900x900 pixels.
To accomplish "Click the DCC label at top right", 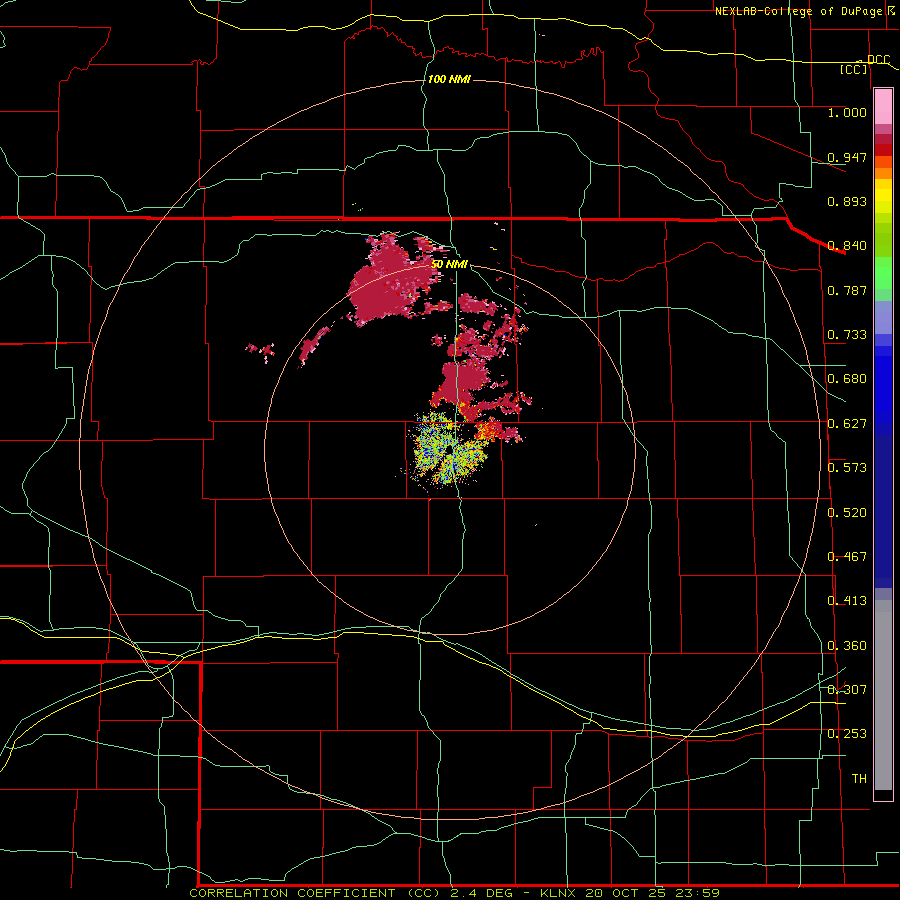I will point(878,60).
